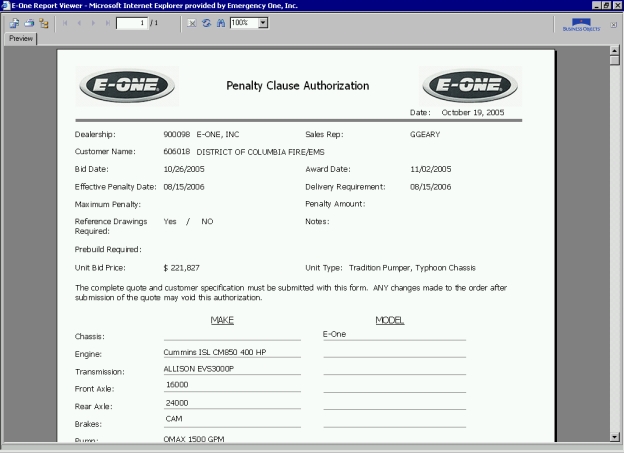The width and height of the screenshot is (624, 453).
Task: Click the date 'October 19, 2005'
Action: point(473,113)
